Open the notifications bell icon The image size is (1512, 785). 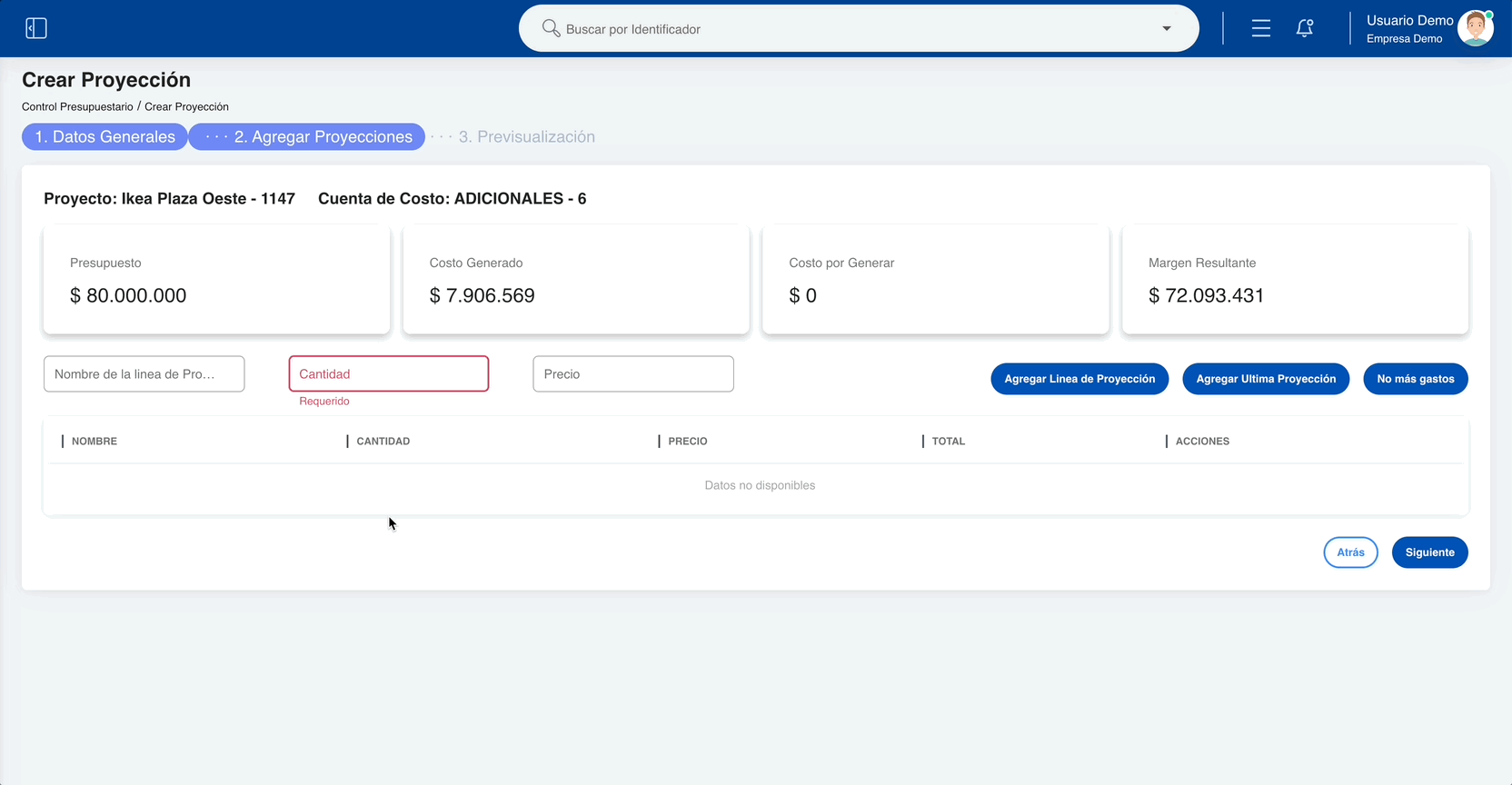1305,28
